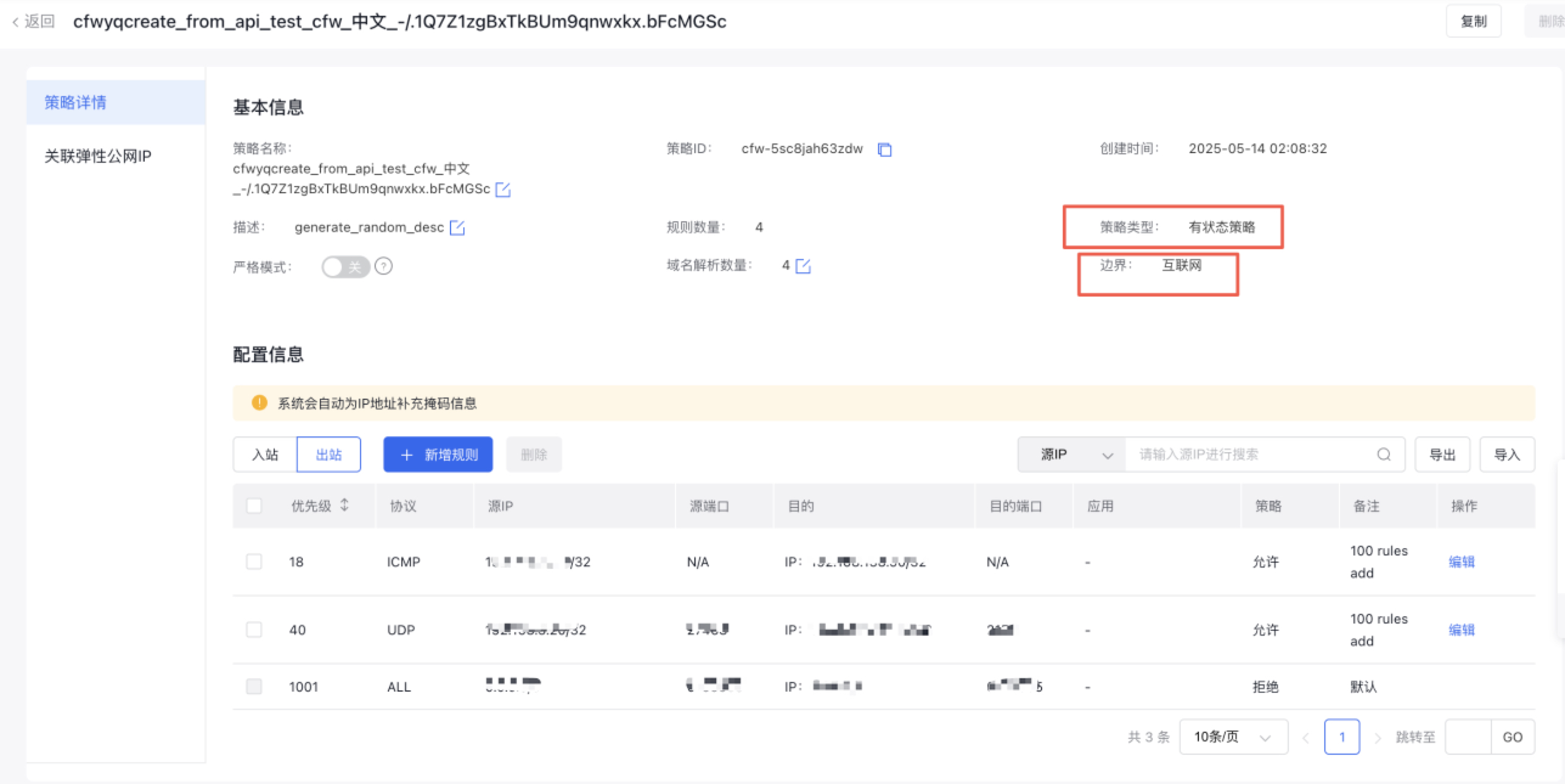Edit policy name with pencil icon

click(x=503, y=190)
